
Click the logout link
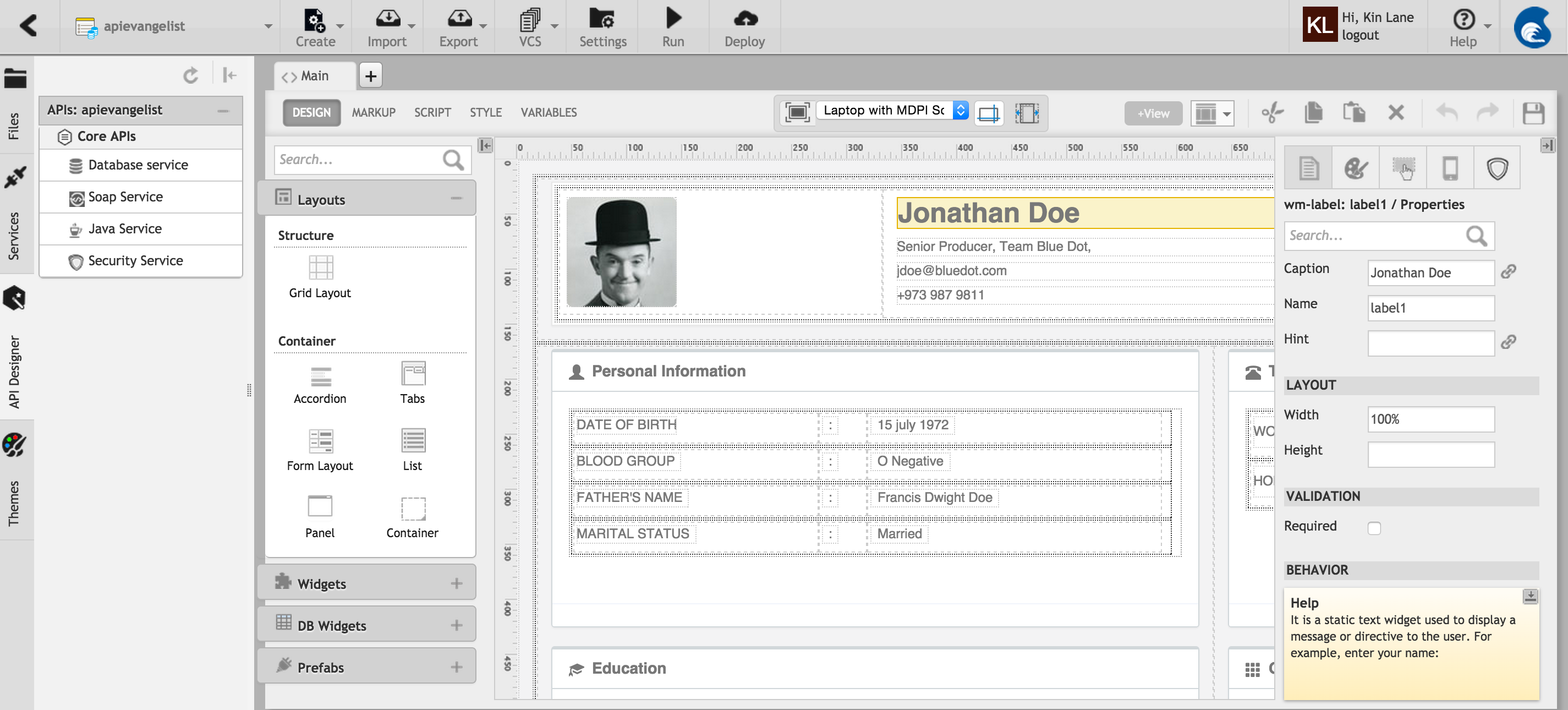click(x=1361, y=35)
